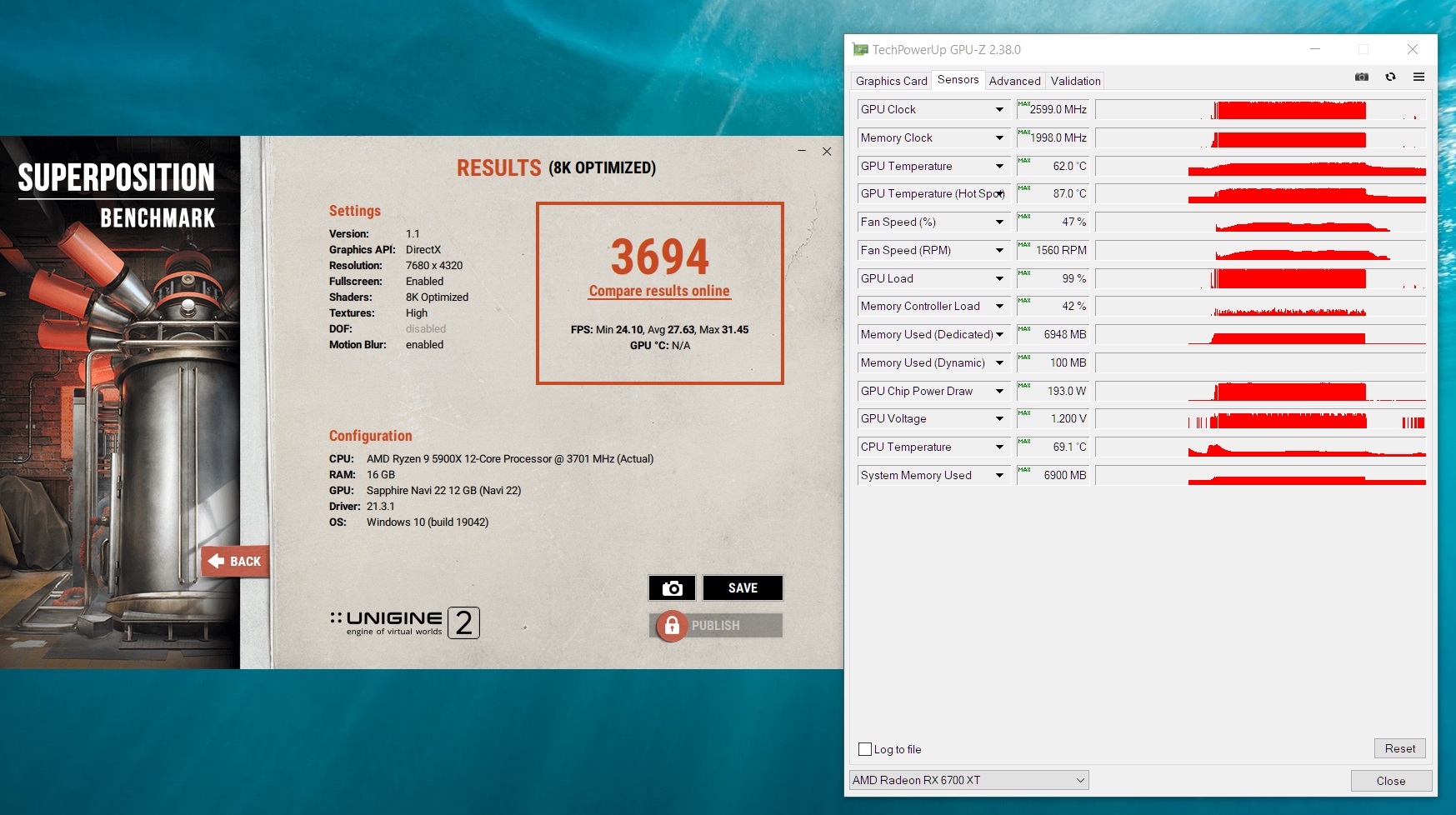Open the Memory Used (Dynamic) dropdown
Image resolution: width=1456 pixels, height=815 pixels.
(x=999, y=363)
